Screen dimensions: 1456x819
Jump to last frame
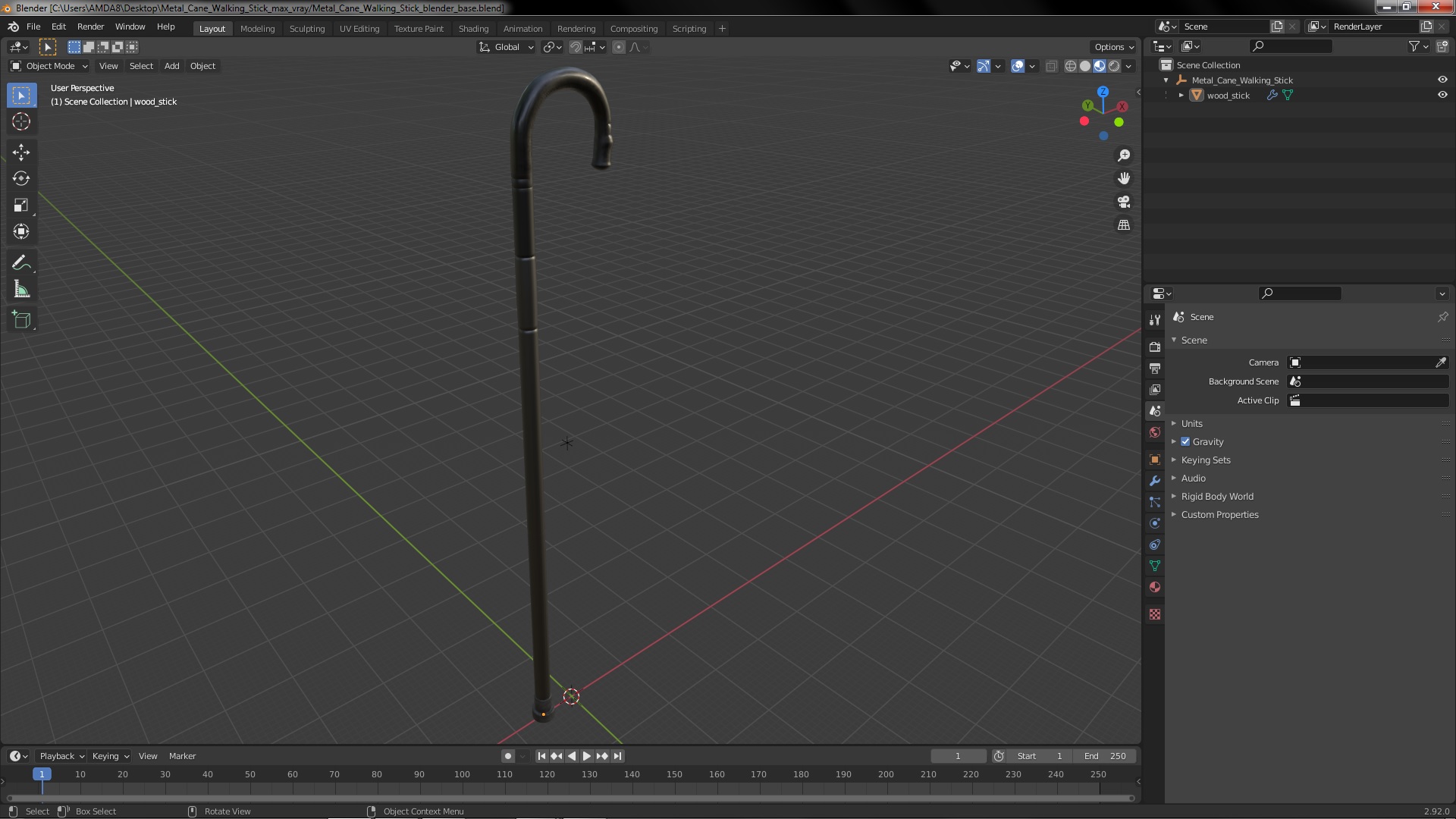(617, 756)
